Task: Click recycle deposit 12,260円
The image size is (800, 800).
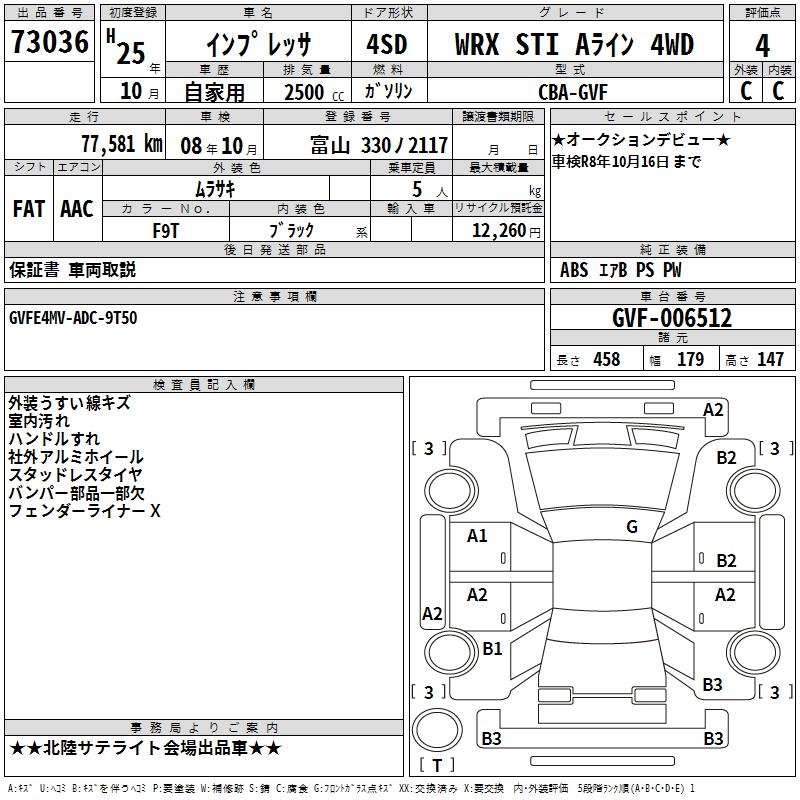Action: point(506,231)
